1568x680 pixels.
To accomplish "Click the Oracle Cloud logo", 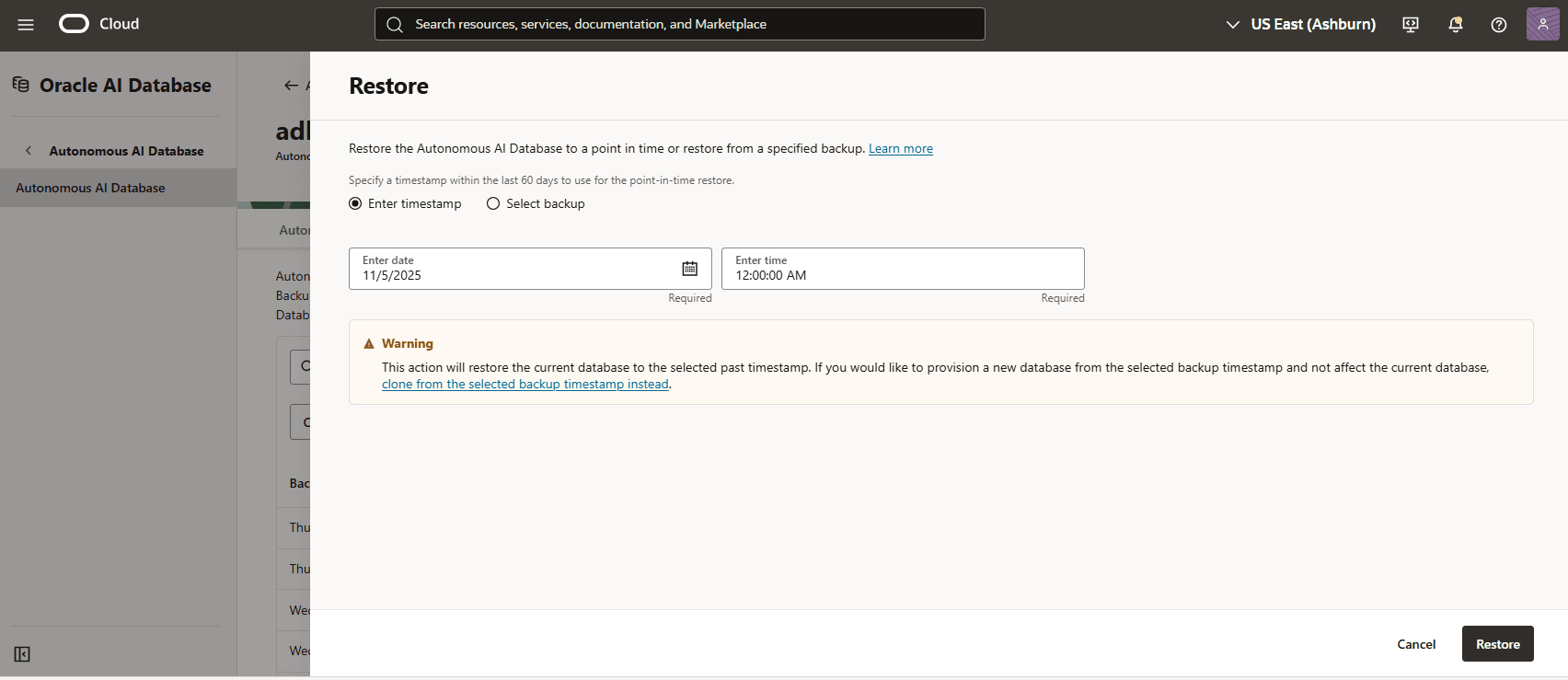I will tap(75, 24).
